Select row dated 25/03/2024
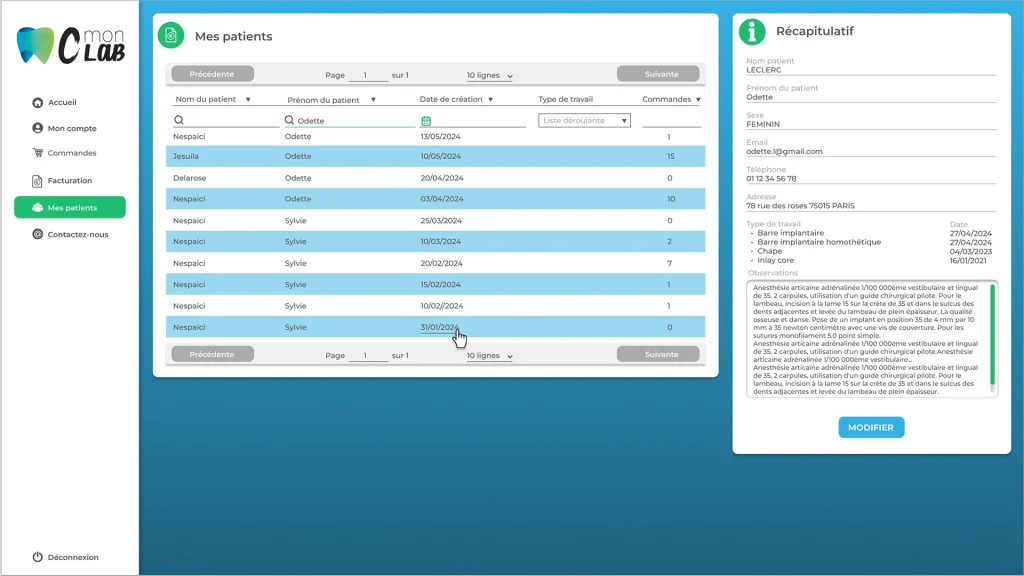This screenshot has height=576, width=1024. 436,220
